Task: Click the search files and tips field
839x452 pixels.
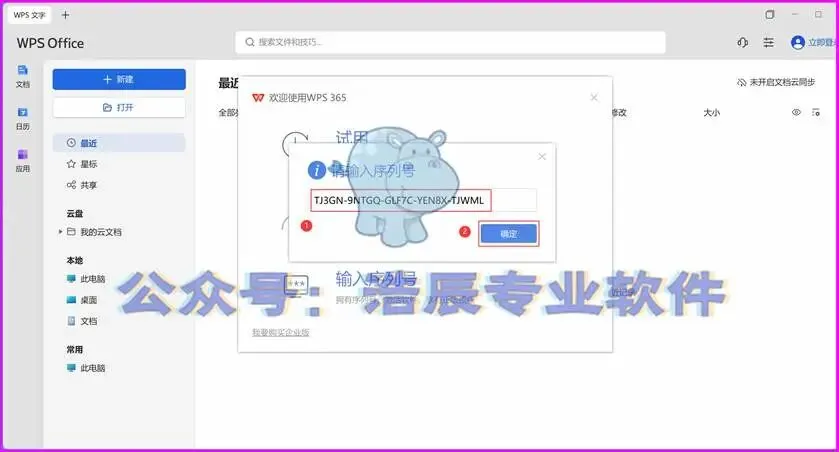Action: [450, 42]
